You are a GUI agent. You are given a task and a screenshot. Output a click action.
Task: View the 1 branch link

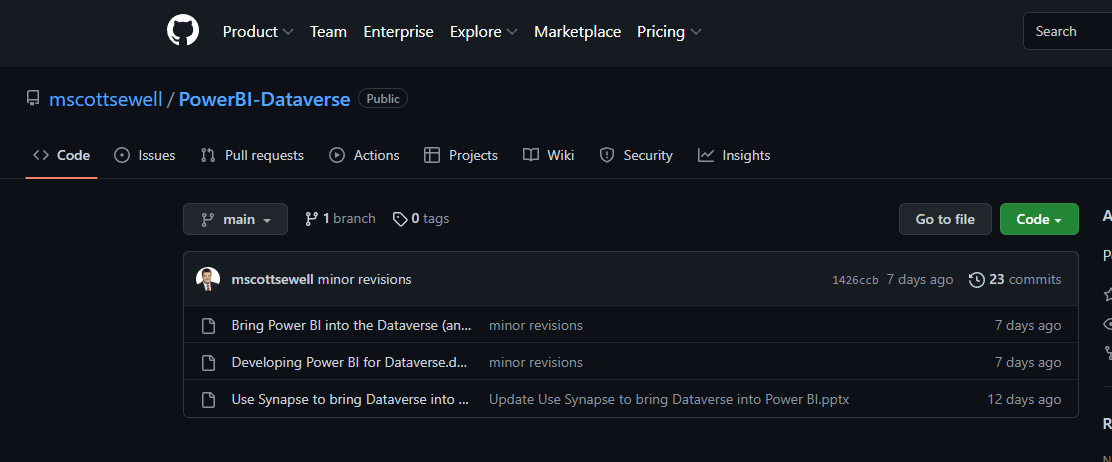[340, 219]
